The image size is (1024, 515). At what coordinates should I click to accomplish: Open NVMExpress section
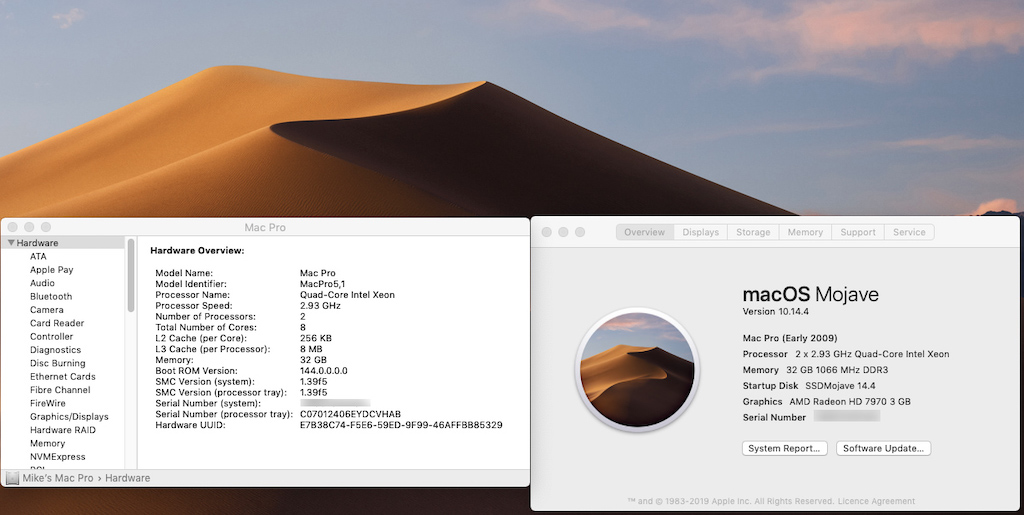point(57,457)
